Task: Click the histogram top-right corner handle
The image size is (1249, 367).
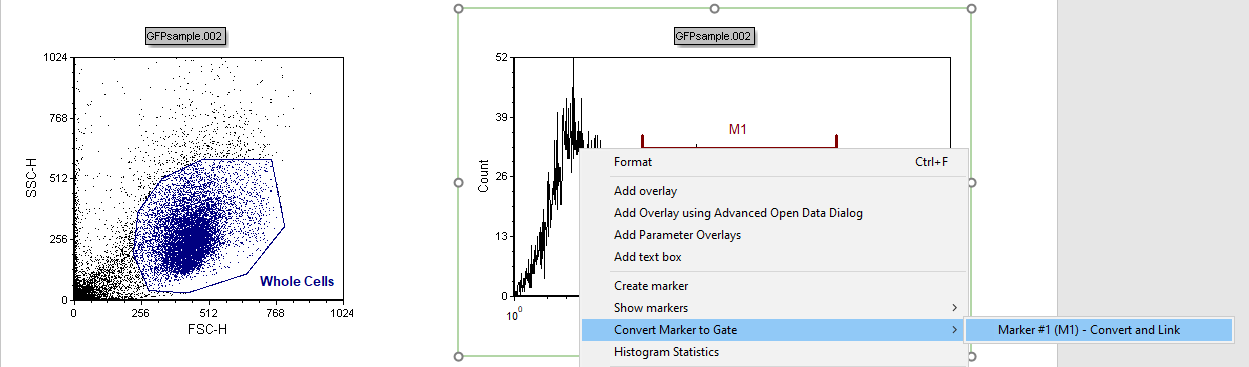Action: click(971, 8)
